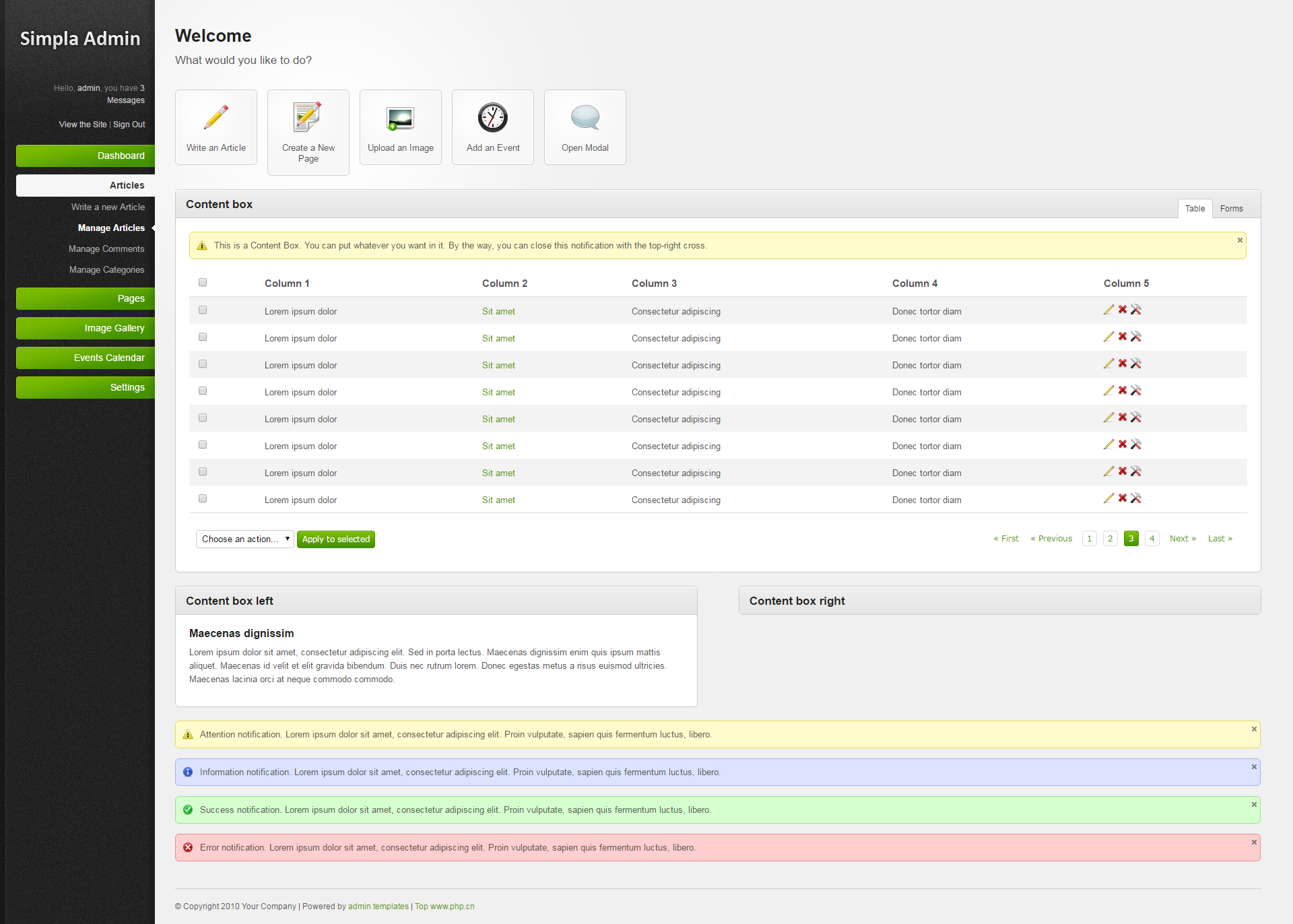The width and height of the screenshot is (1293, 924).
Task: Click the edit pencil icon in the sixth table row
Action: click(x=1109, y=444)
